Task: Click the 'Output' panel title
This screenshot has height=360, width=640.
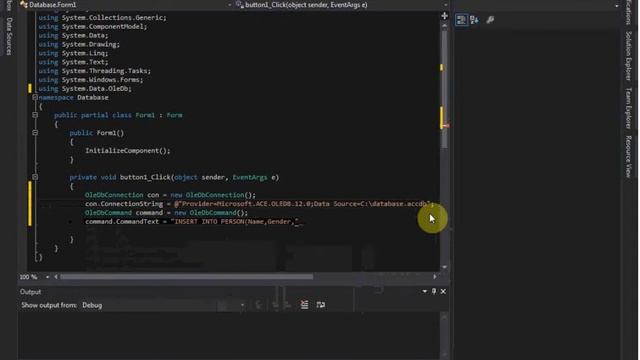Action: click(31, 292)
